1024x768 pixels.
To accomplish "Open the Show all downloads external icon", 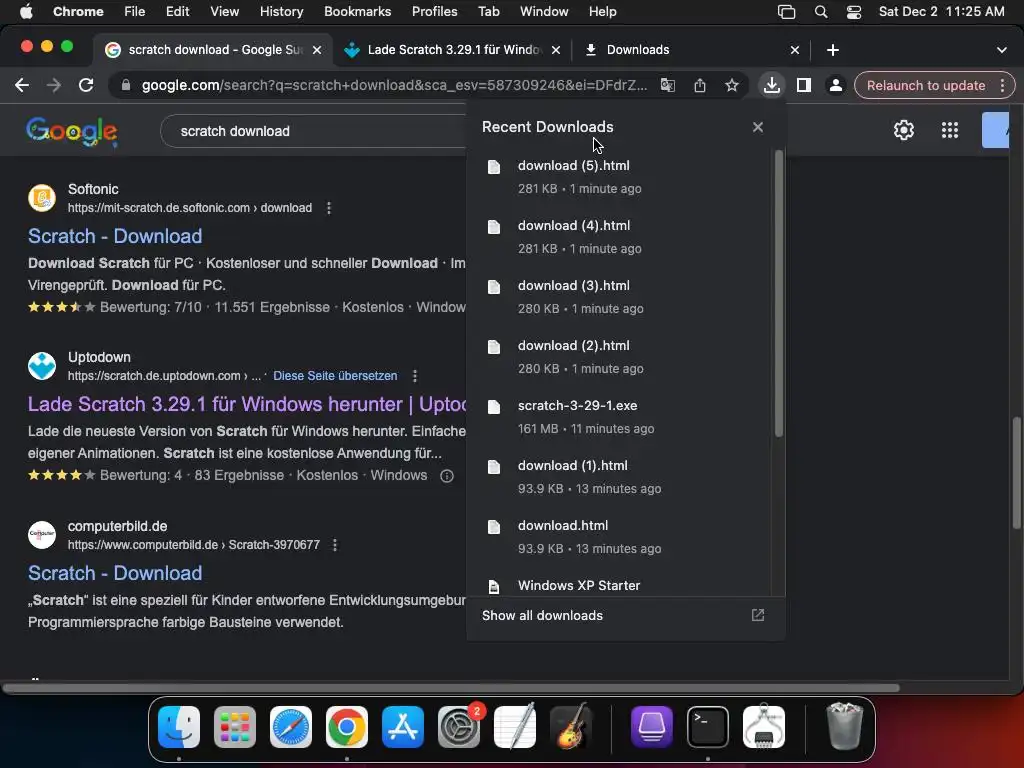I will point(758,615).
